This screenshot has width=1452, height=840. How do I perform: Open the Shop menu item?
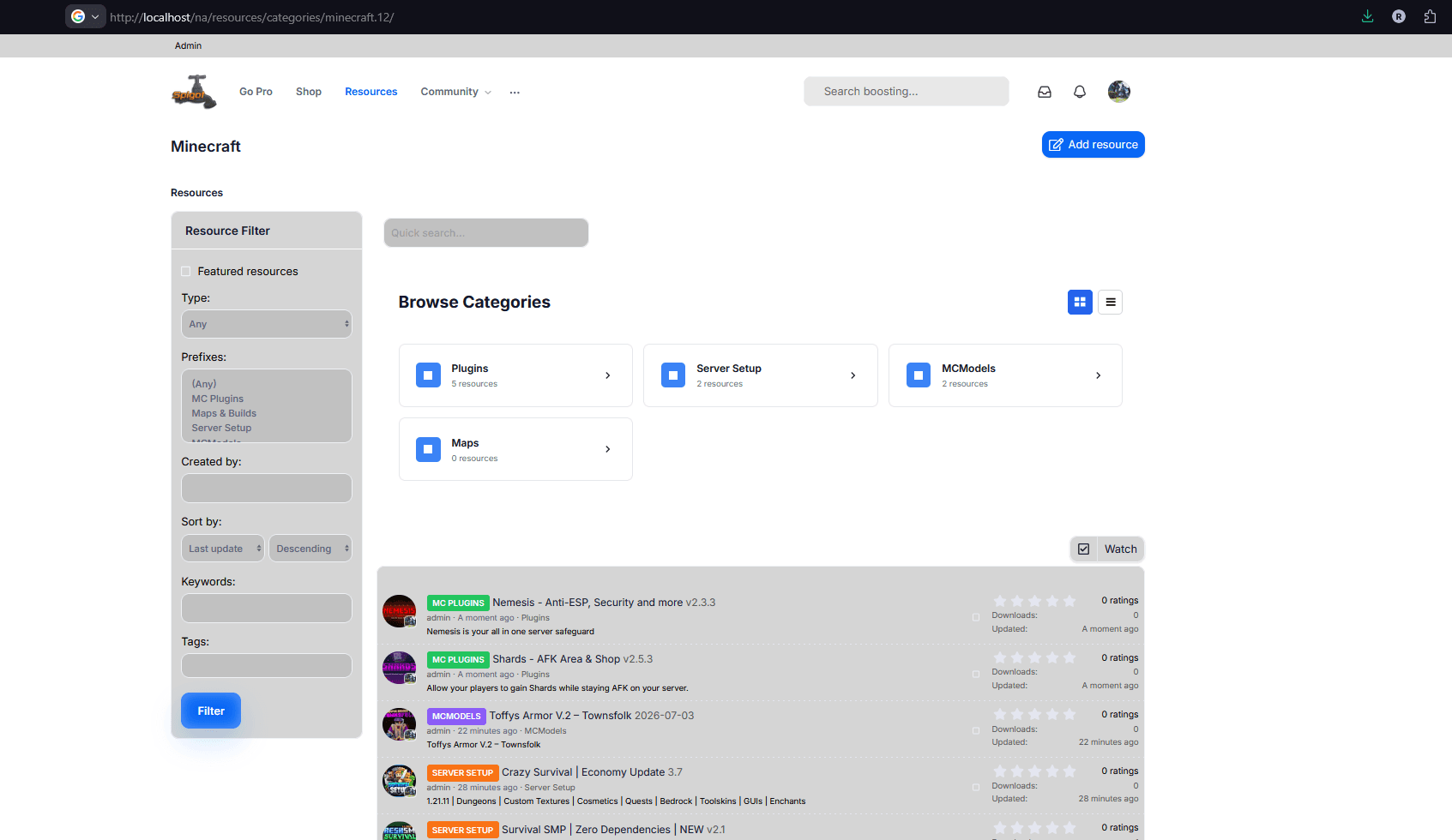[309, 92]
